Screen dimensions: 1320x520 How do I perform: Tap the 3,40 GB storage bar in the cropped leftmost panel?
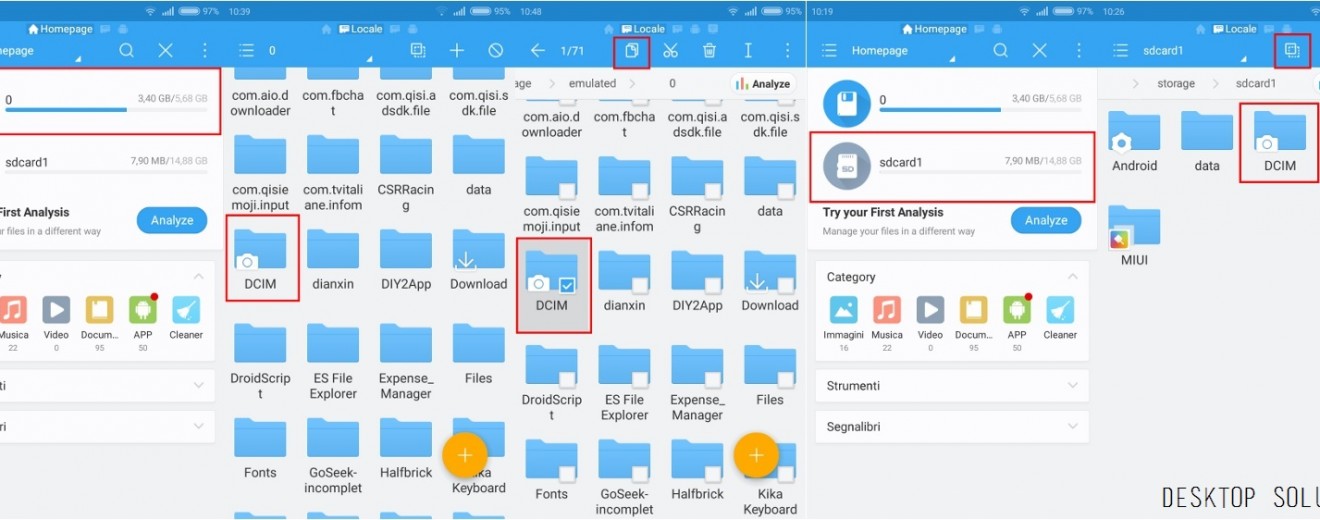pyautogui.click(x=106, y=110)
